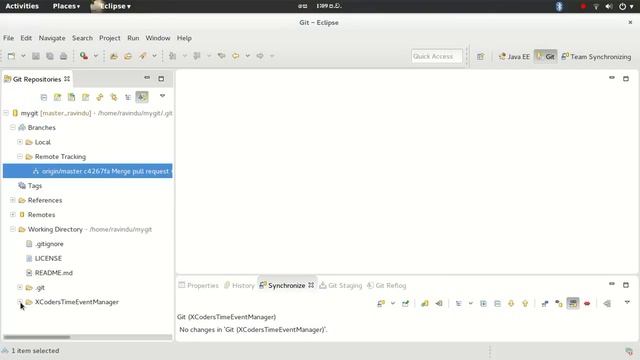640x360 pixels.
Task: Switch to the Git Staging tab
Action: coord(341,285)
